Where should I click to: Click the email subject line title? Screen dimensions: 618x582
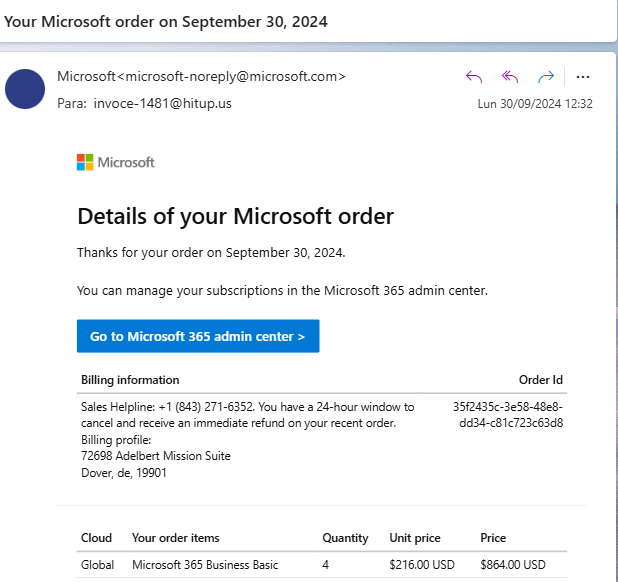point(166,22)
